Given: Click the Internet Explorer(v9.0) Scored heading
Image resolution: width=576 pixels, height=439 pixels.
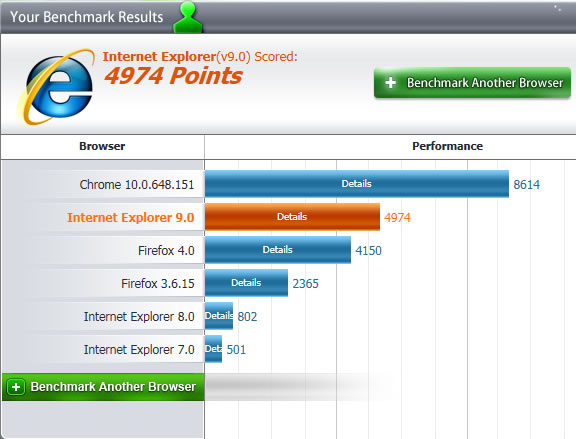Looking at the screenshot, I should coord(200,57).
